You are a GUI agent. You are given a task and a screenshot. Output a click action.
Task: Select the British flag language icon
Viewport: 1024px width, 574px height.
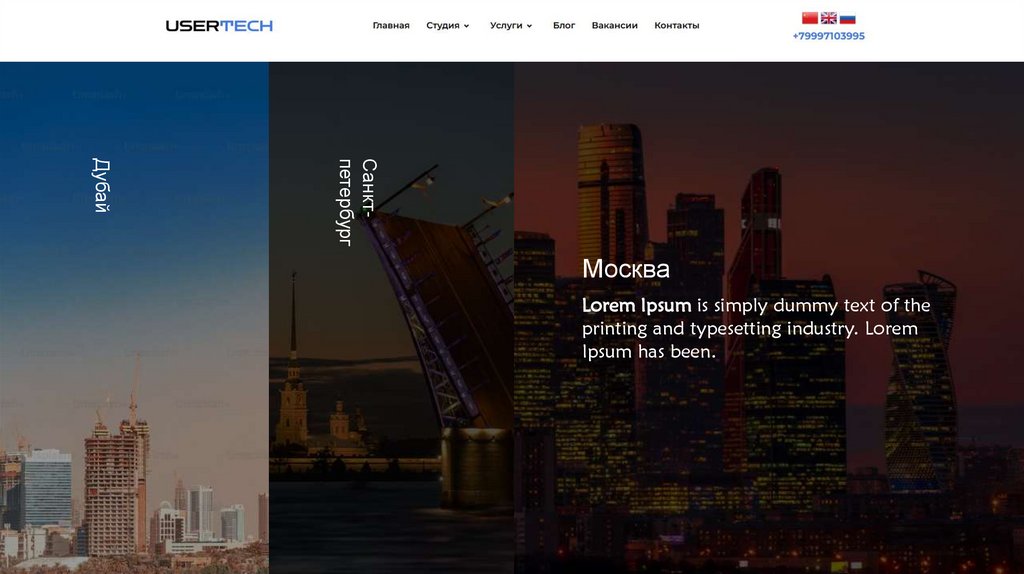[x=829, y=18]
